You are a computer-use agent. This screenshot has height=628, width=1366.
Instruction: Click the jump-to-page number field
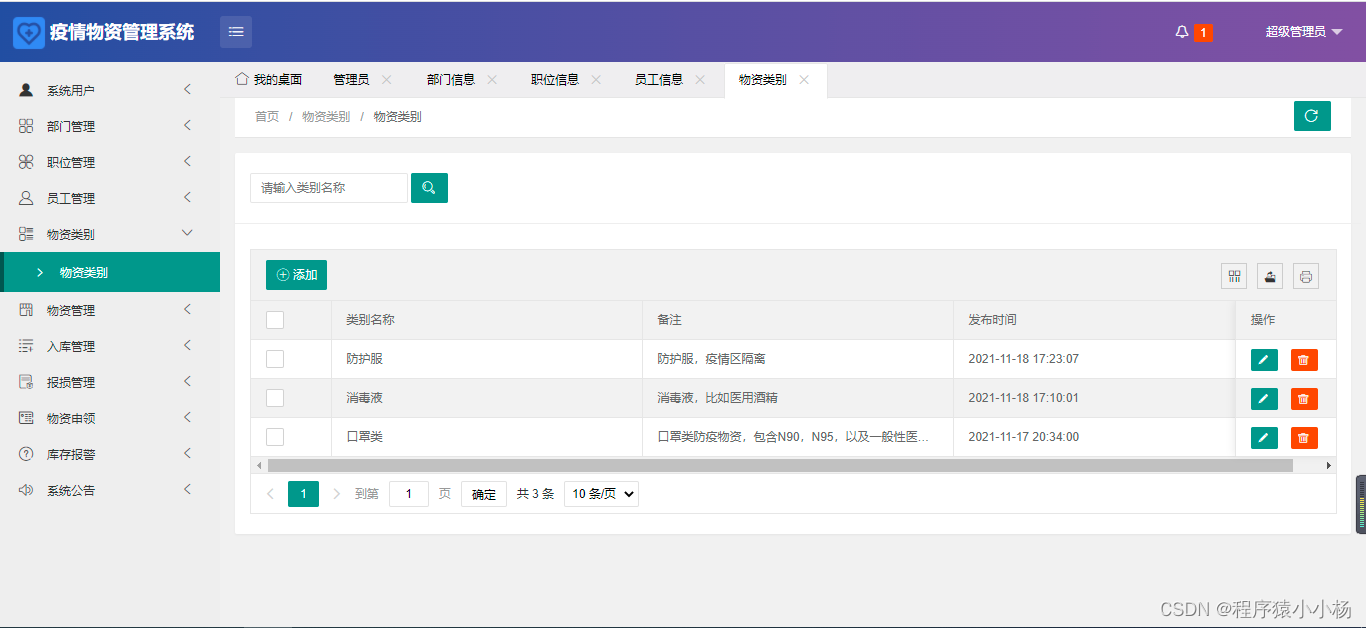point(409,494)
